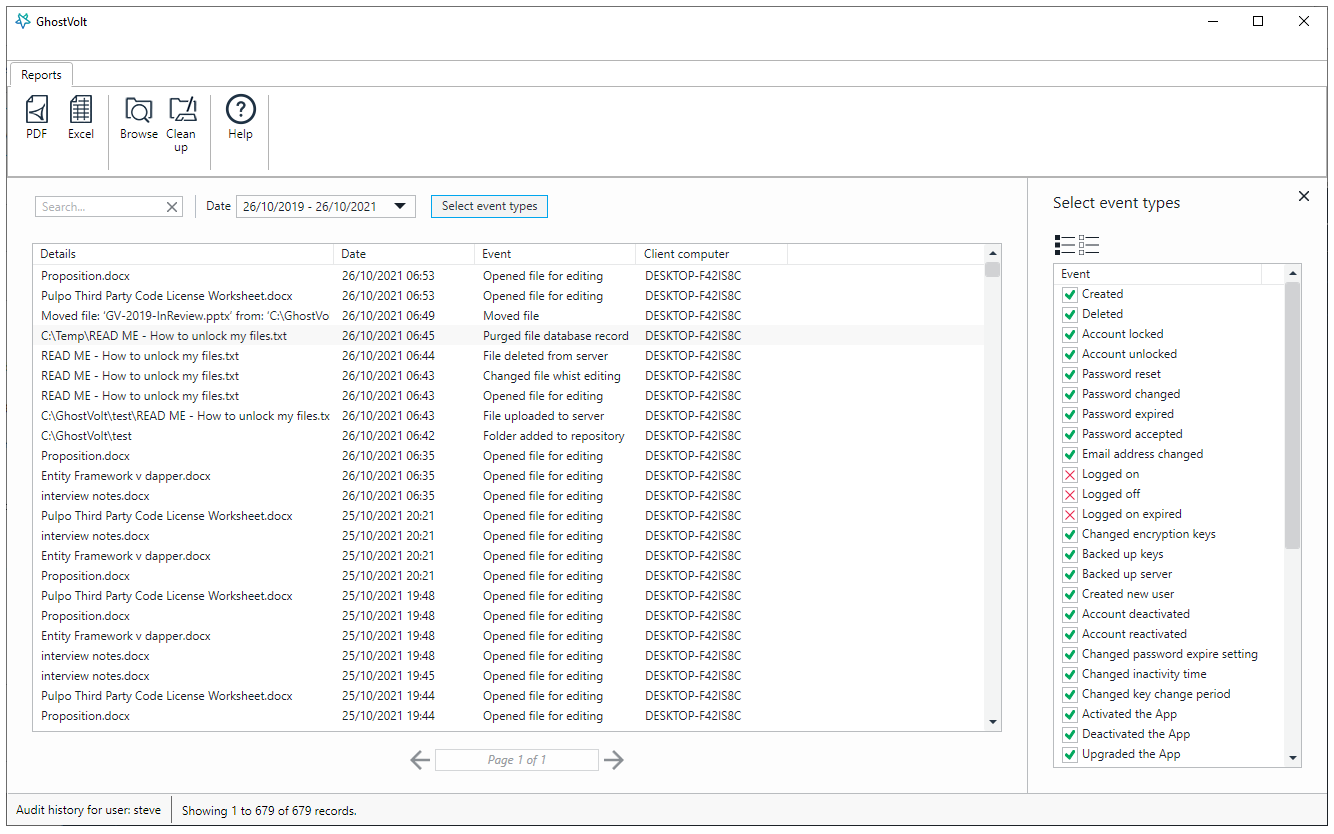Click the 26/10/2021 06:49 date cell
The height and width of the screenshot is (834, 1334).
[x=388, y=316]
